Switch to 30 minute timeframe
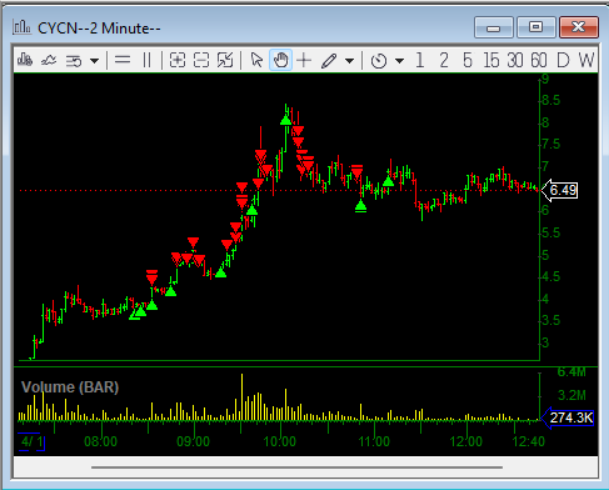Image resolution: width=609 pixels, height=490 pixels. pyautogui.click(x=515, y=60)
